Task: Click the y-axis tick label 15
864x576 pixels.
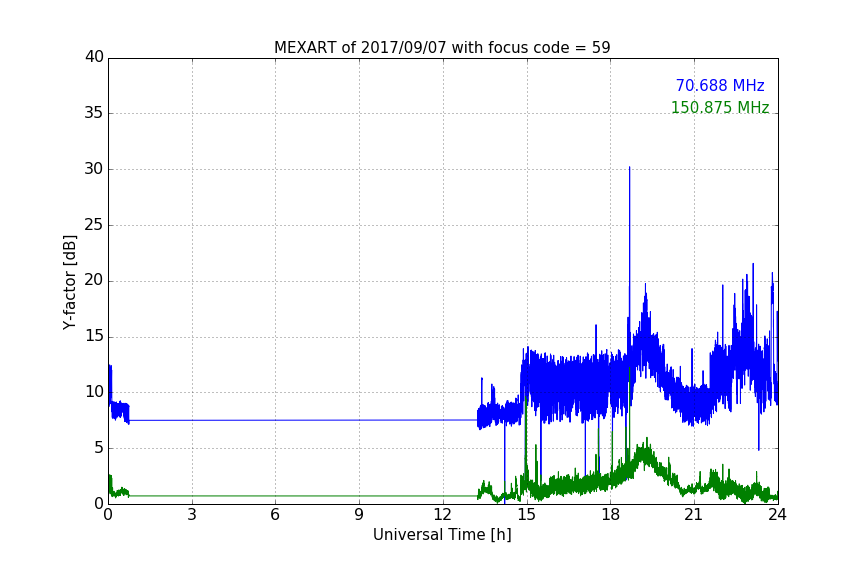Action: (94, 336)
